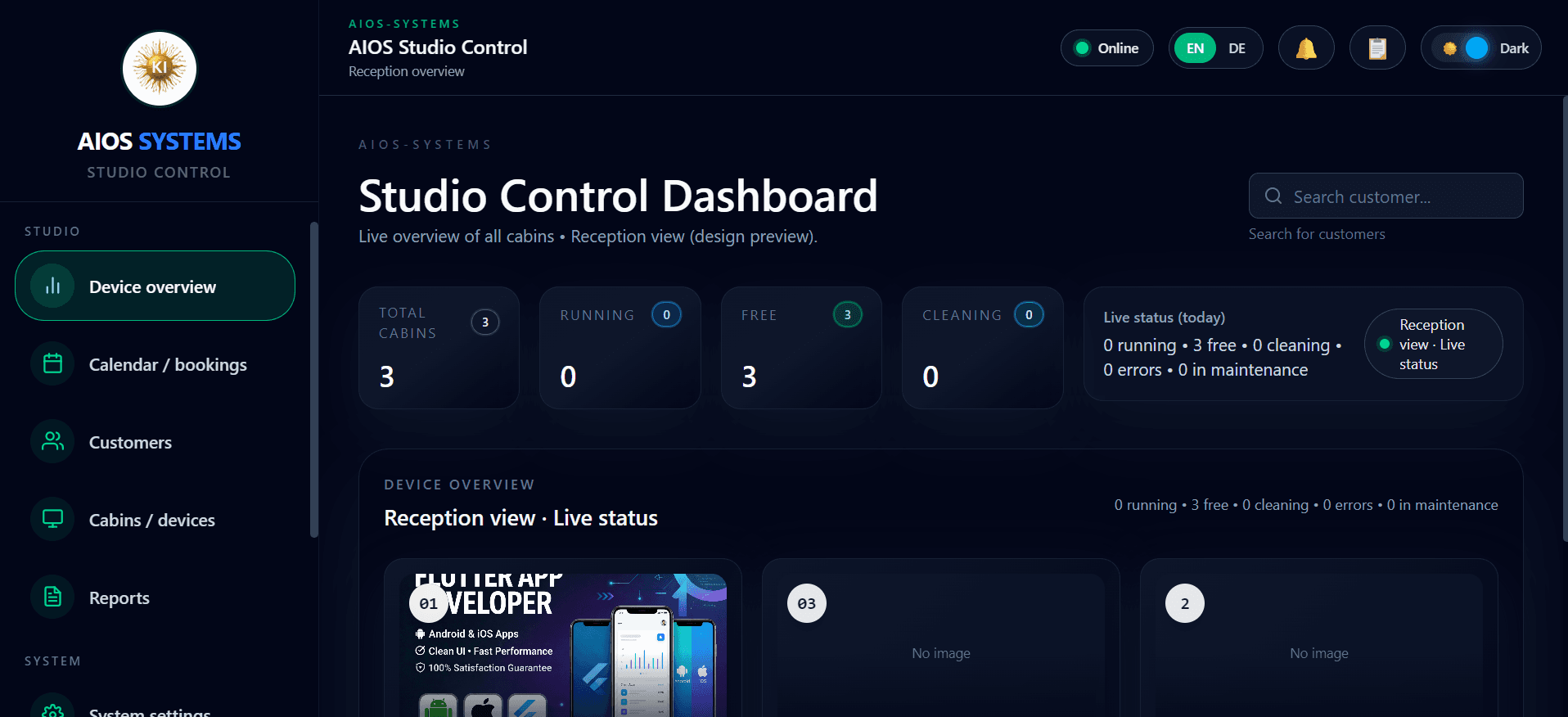
Task: Open the Reports section
Action: point(155,597)
